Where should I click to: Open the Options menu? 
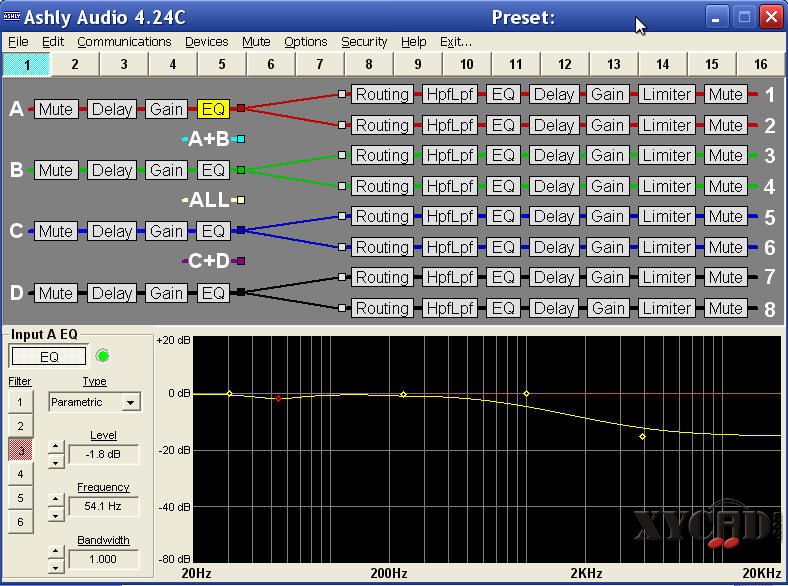306,42
